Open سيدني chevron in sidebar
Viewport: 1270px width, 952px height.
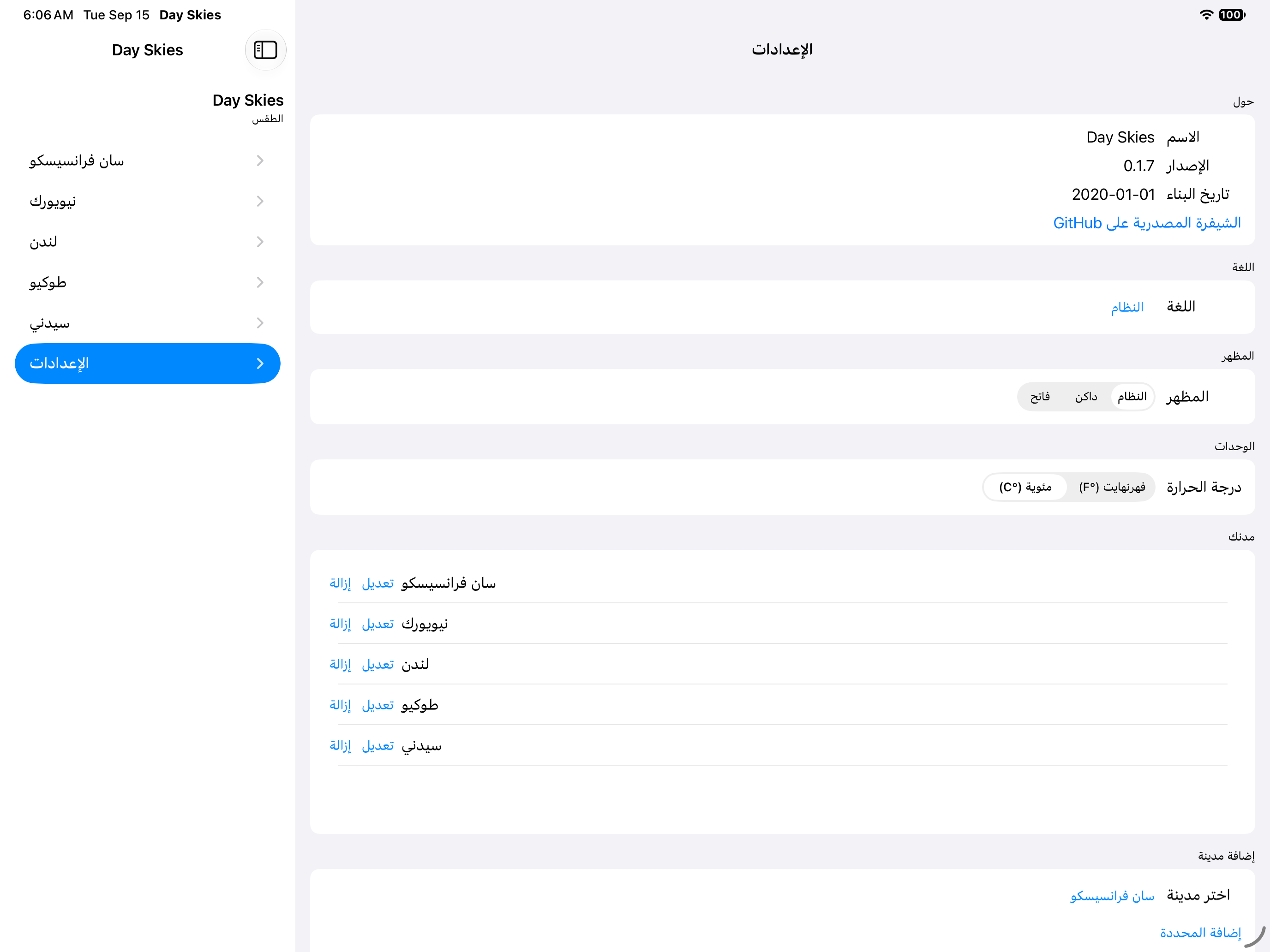260,323
